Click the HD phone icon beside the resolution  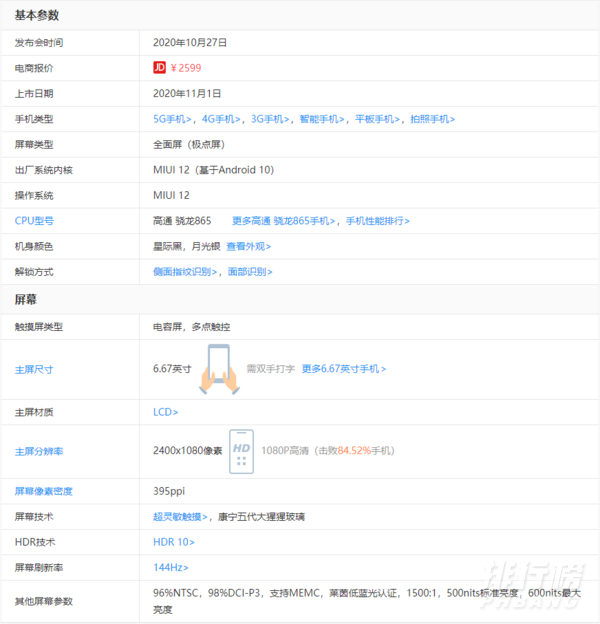(242, 452)
